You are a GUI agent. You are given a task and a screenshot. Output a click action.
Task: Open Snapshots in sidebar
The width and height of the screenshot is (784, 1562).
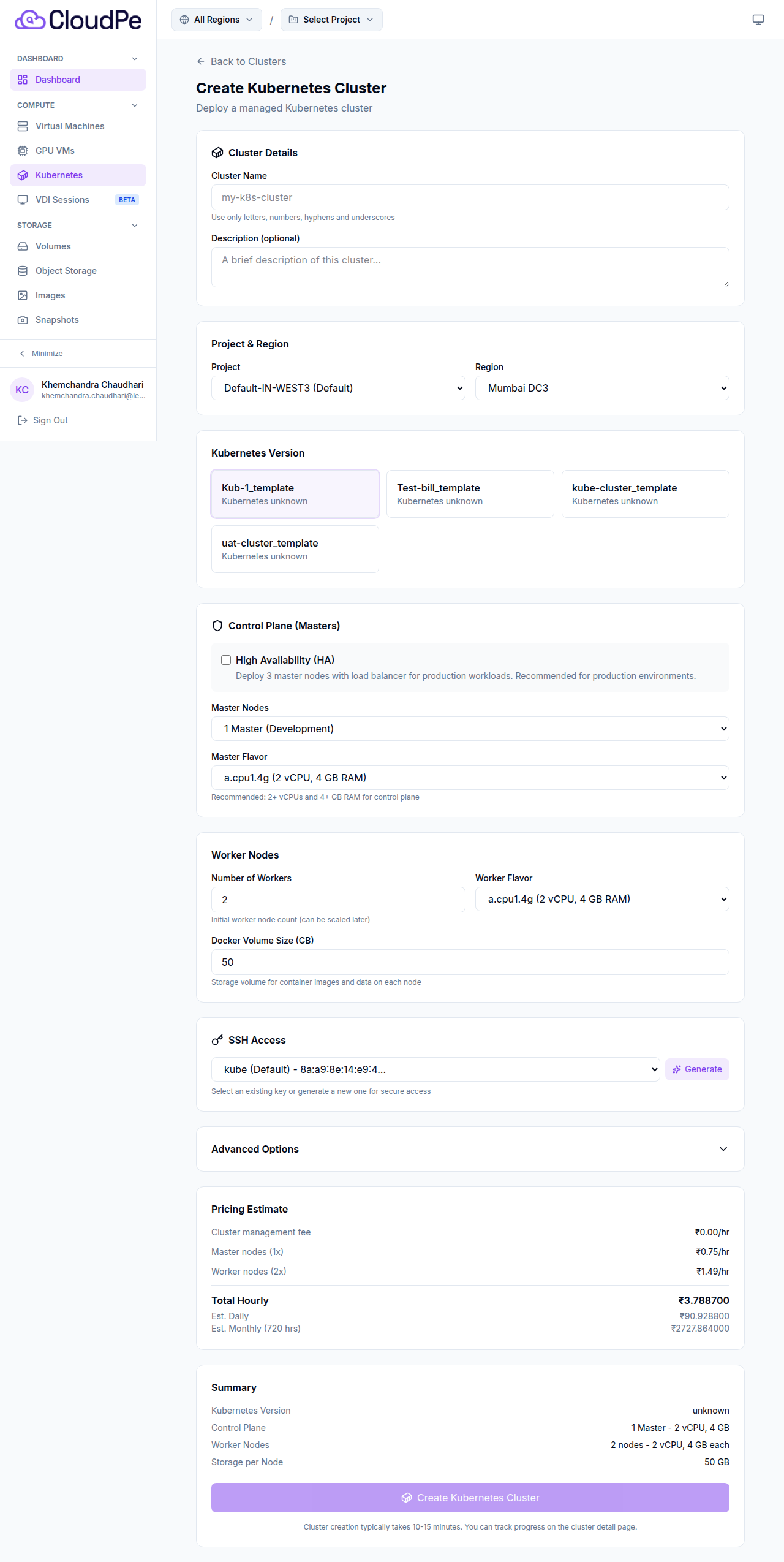[x=78, y=320]
